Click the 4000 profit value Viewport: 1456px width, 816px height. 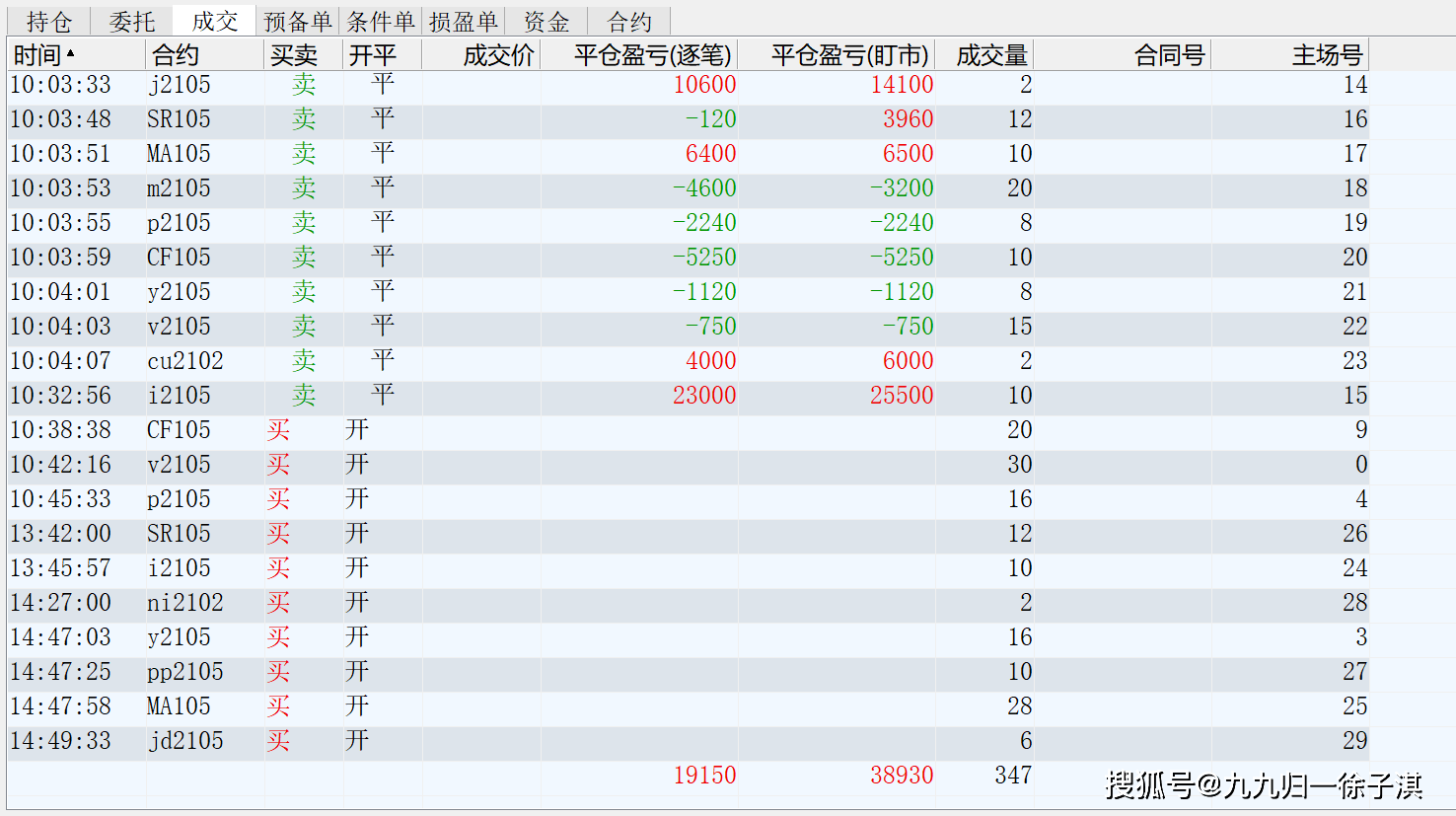(x=710, y=361)
